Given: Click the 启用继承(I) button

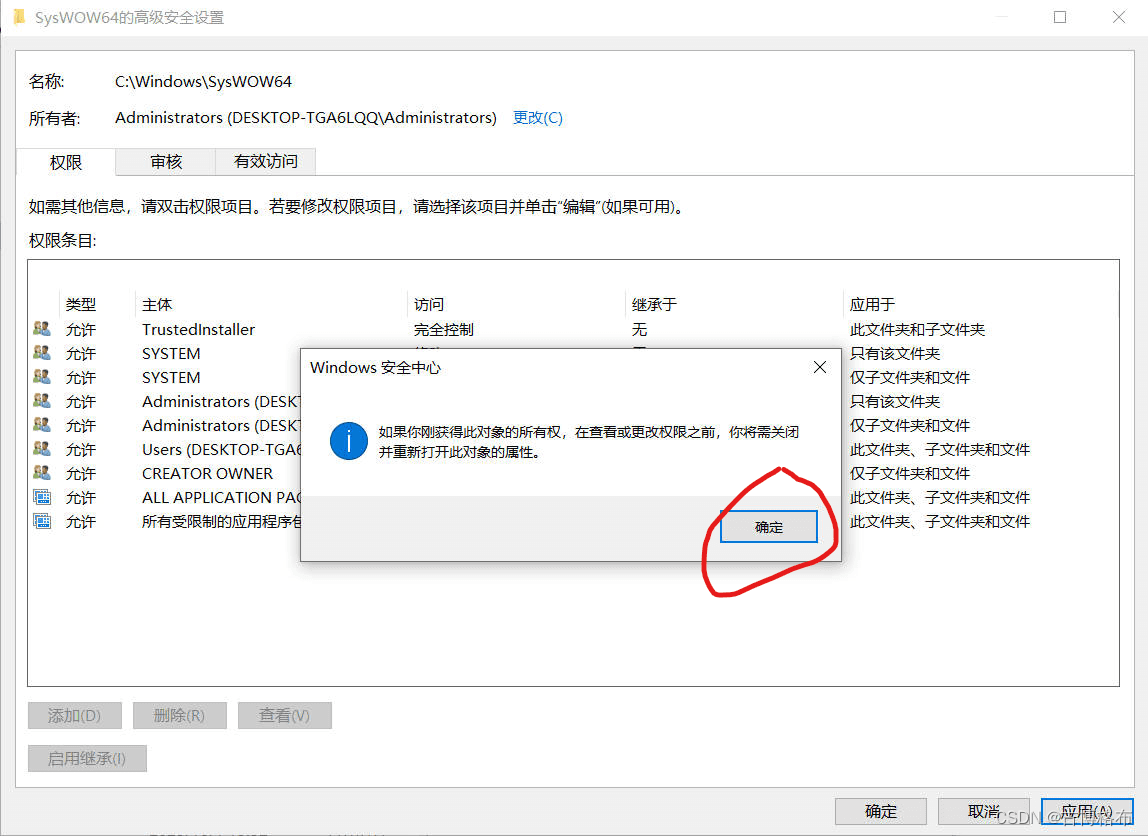Looking at the screenshot, I should click(x=87, y=758).
